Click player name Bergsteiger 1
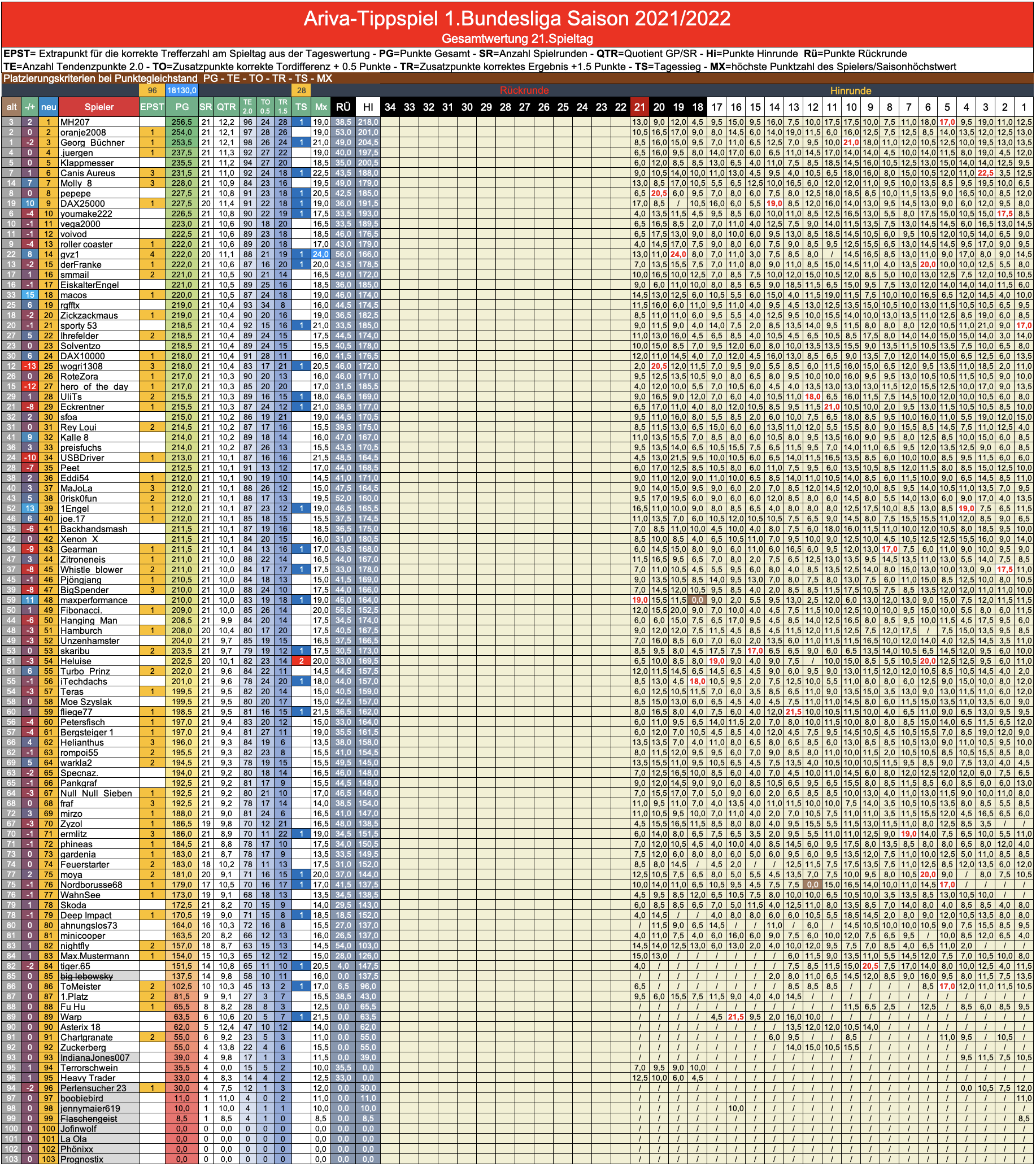Image resolution: width=1036 pixels, height=1167 pixels. point(87,733)
